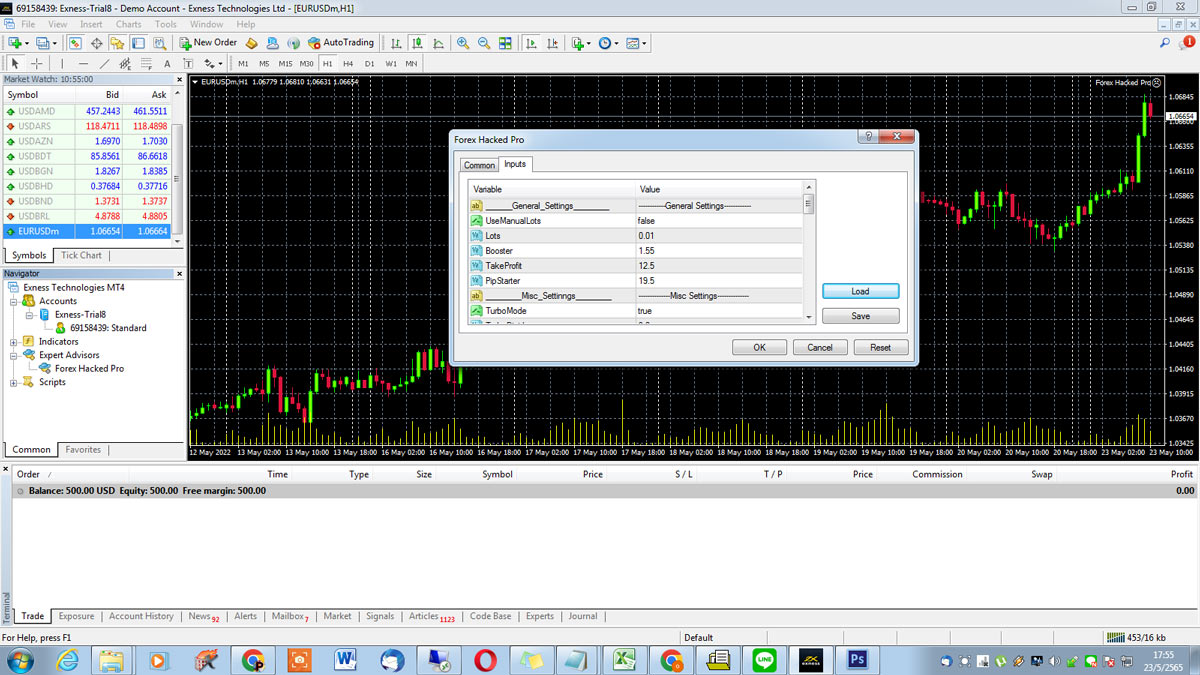
Task: Click the Tile Windows icon
Action: point(505,42)
